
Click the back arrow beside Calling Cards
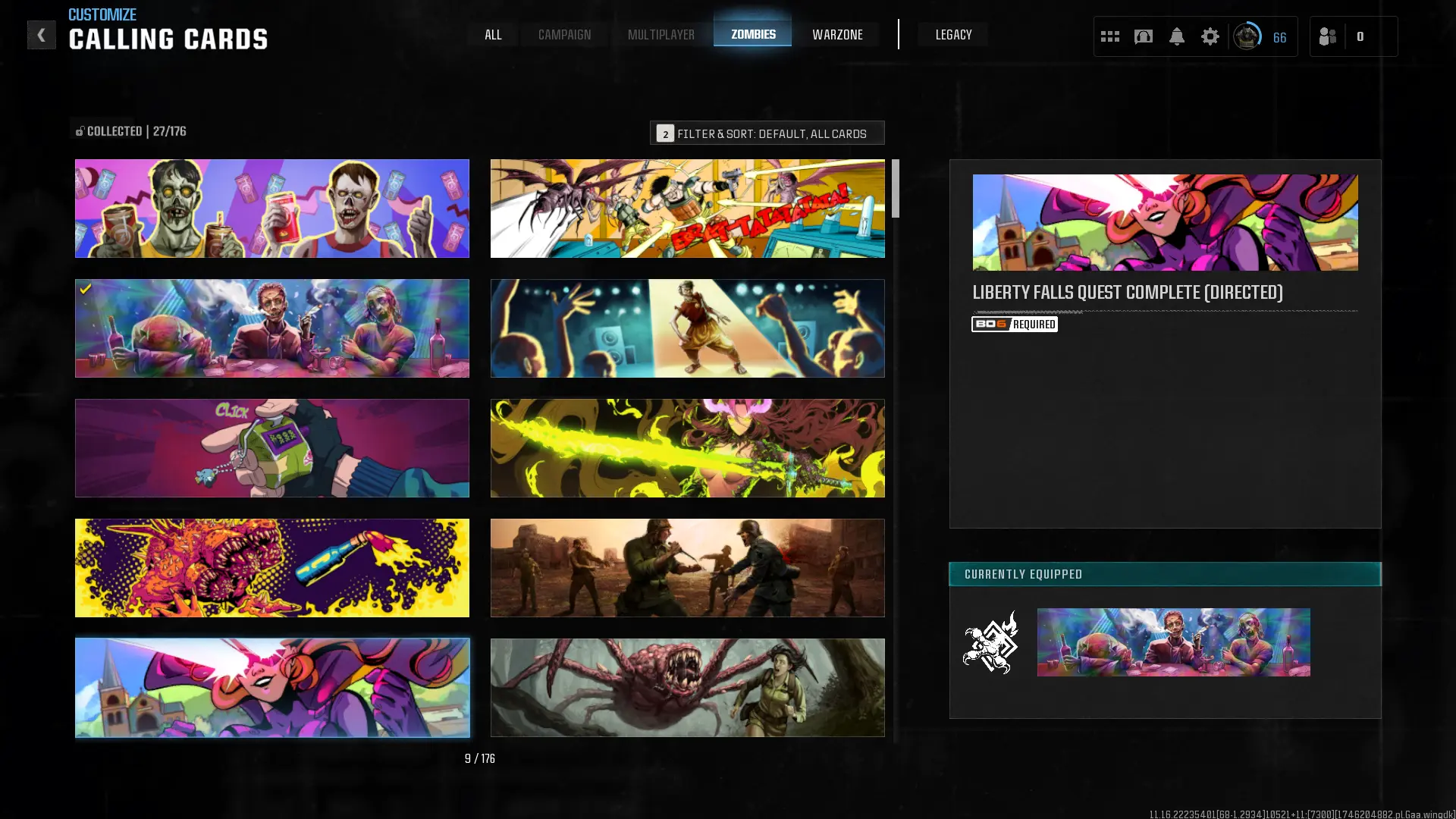pyautogui.click(x=41, y=35)
